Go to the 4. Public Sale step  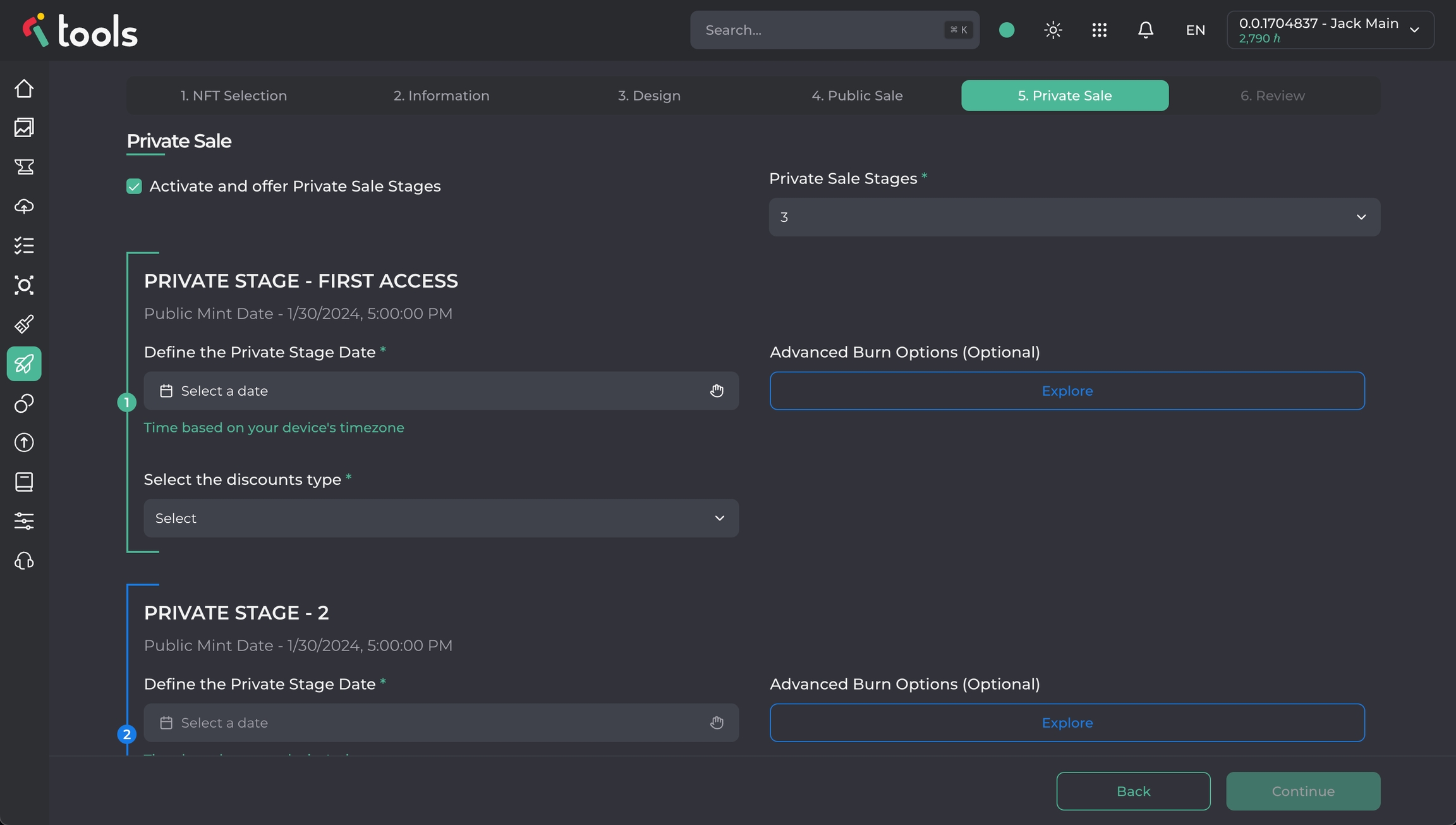click(857, 95)
